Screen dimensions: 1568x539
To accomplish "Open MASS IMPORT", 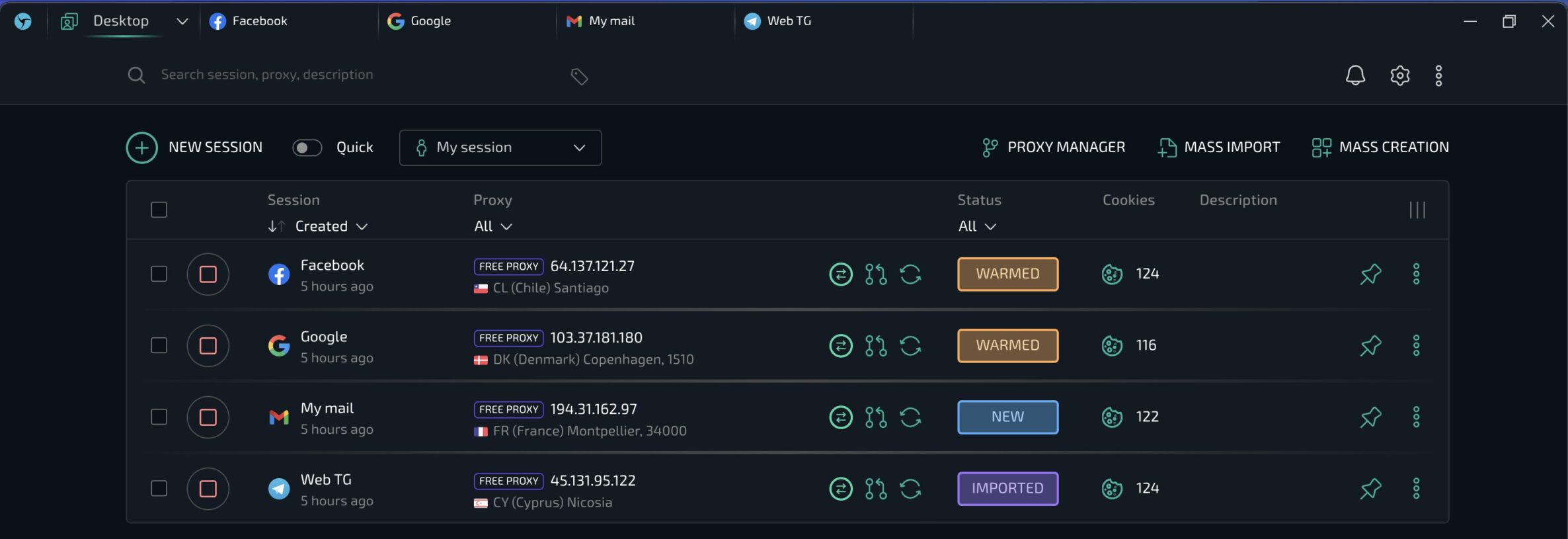I will 1218,147.
